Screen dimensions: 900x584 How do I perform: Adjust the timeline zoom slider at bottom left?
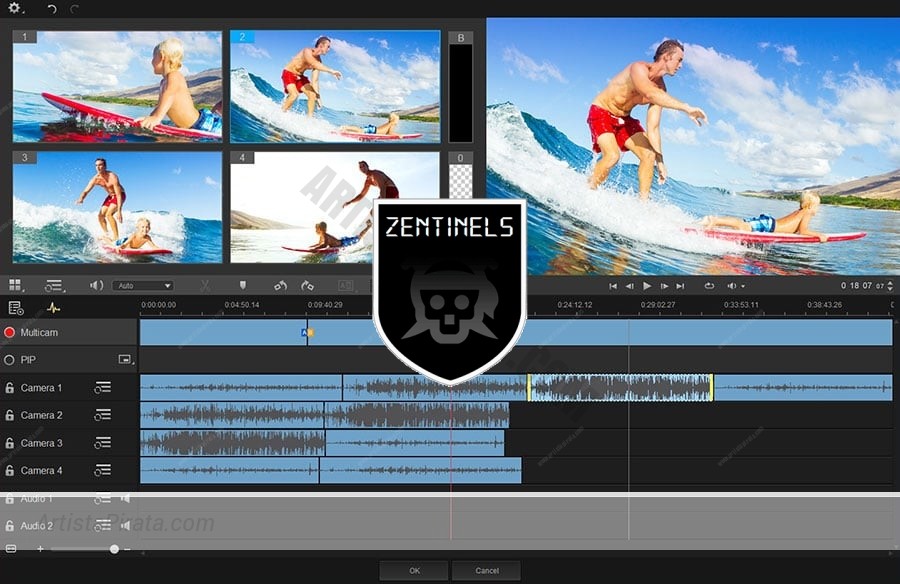click(113, 548)
